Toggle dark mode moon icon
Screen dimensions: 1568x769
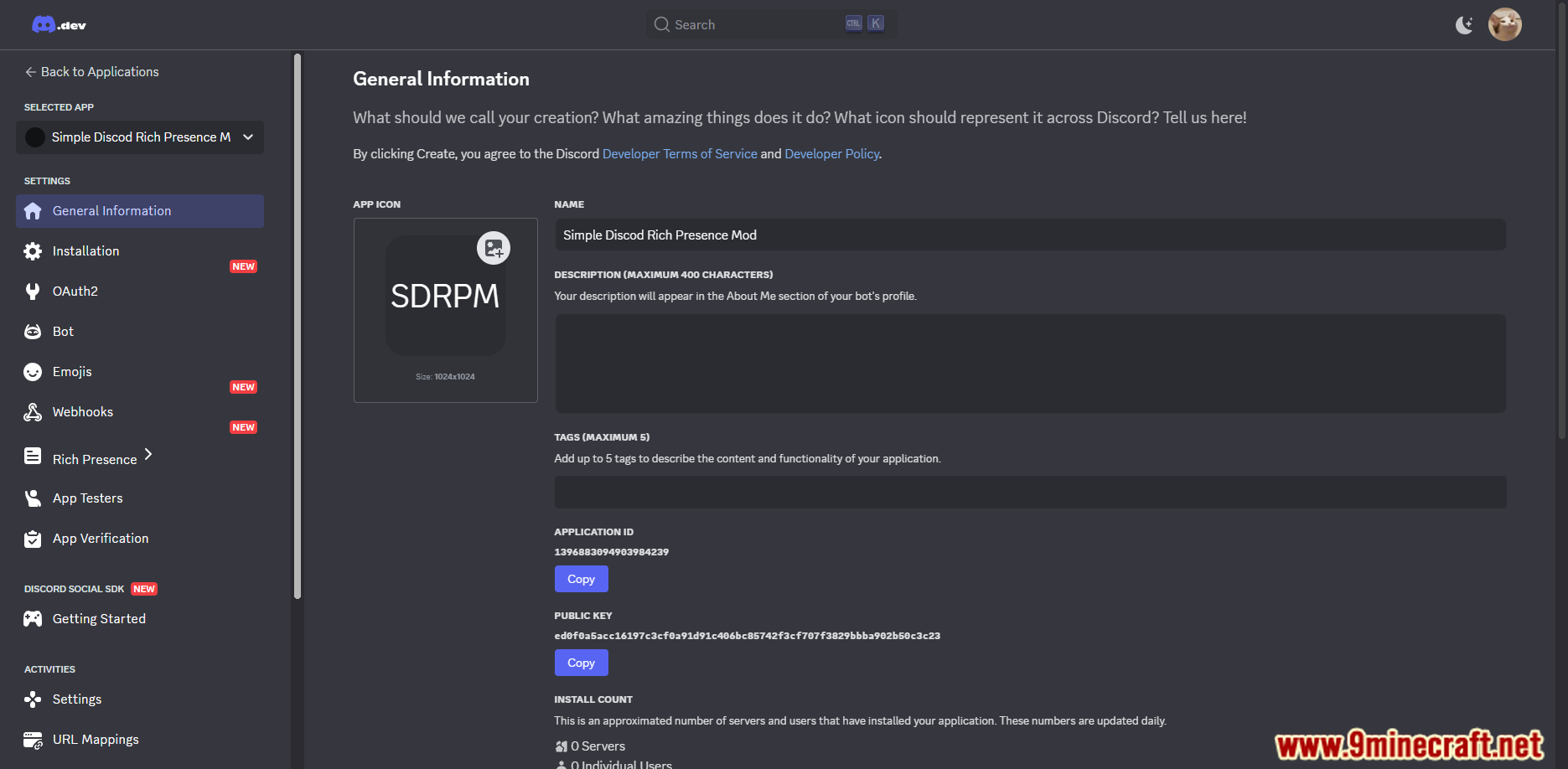(x=1464, y=25)
